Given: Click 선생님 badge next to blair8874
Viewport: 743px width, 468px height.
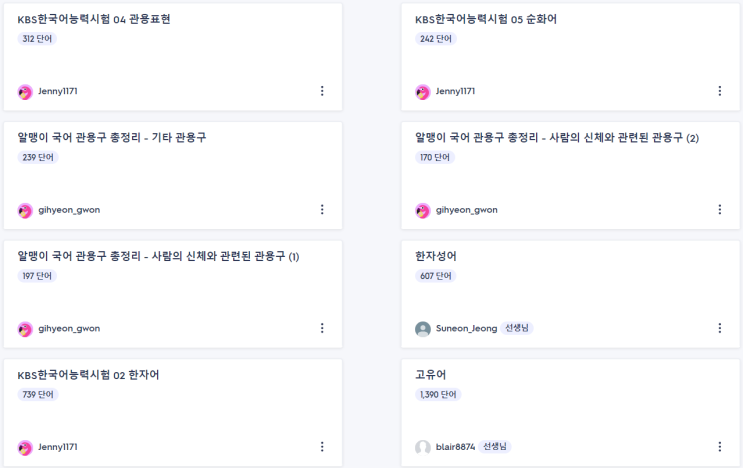Looking at the screenshot, I should [494, 447].
